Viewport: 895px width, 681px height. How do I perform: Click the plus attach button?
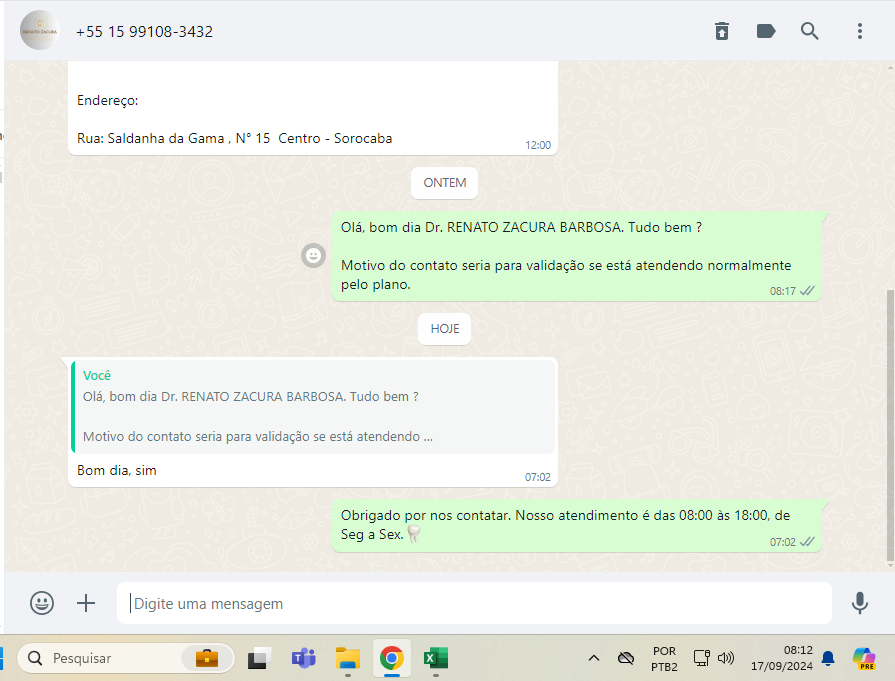86,603
